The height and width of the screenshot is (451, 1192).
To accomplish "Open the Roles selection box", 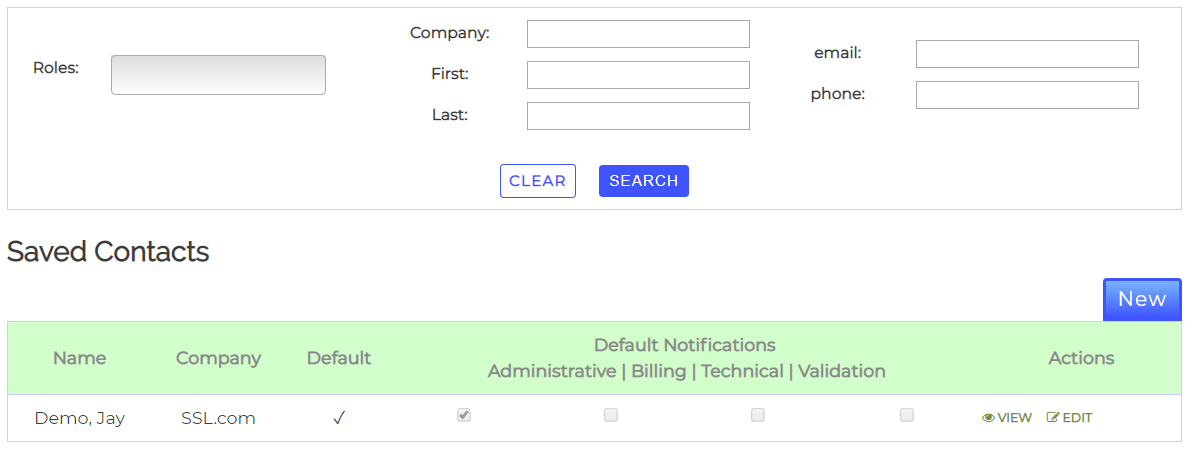I will pos(218,75).
